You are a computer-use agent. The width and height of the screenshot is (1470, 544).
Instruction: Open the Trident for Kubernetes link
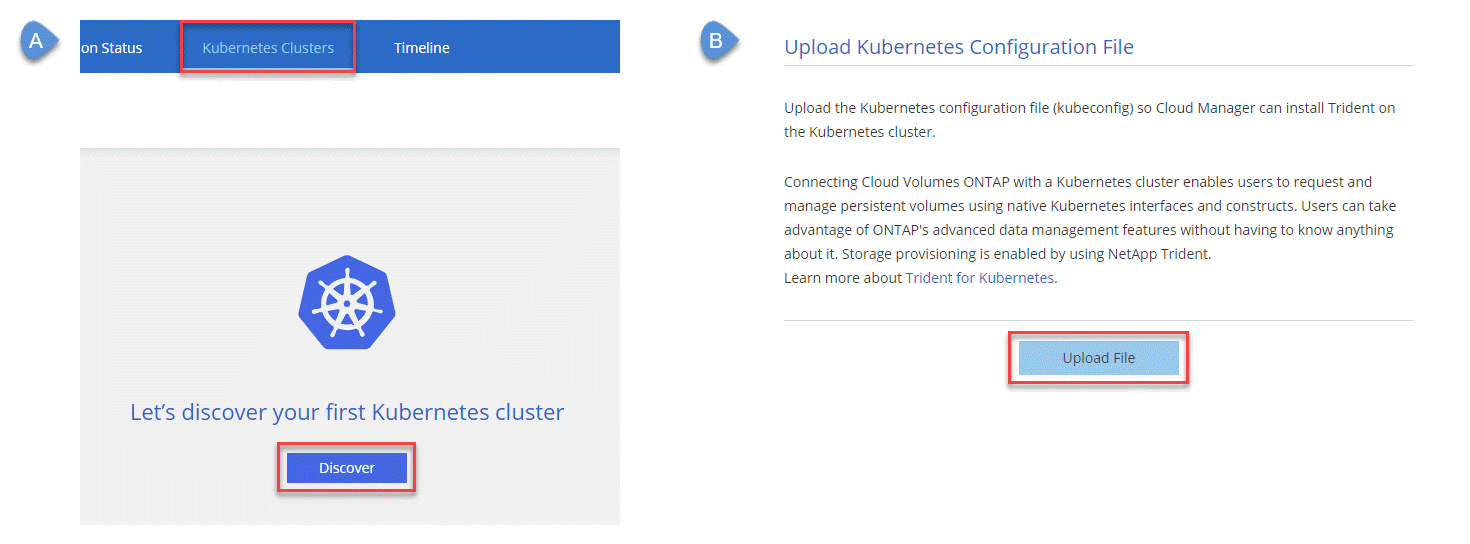980,278
